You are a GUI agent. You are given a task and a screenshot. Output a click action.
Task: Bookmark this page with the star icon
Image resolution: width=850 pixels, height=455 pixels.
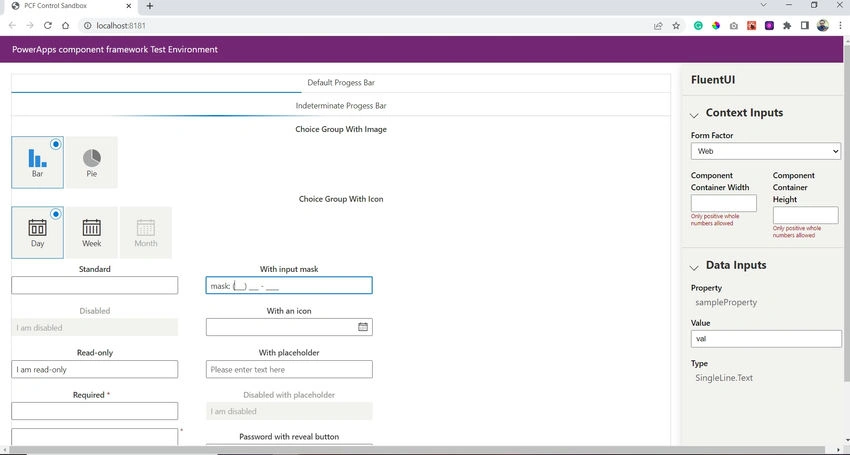(676, 25)
